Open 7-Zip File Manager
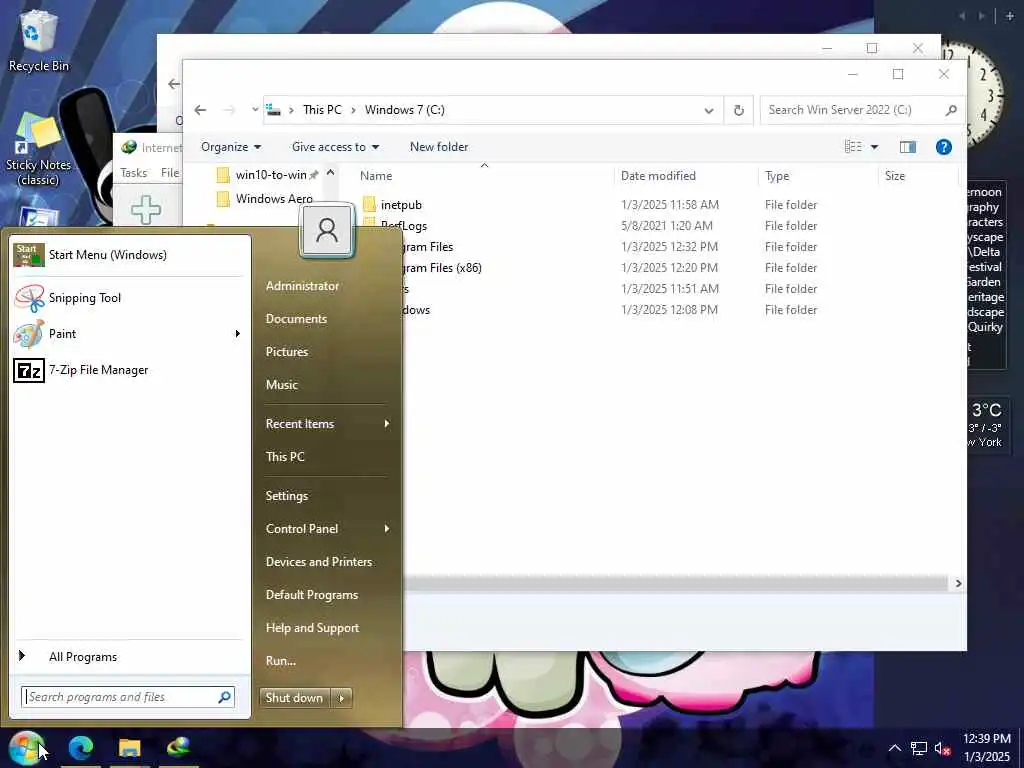The height and width of the screenshot is (768, 1024). pyautogui.click(x=129, y=370)
